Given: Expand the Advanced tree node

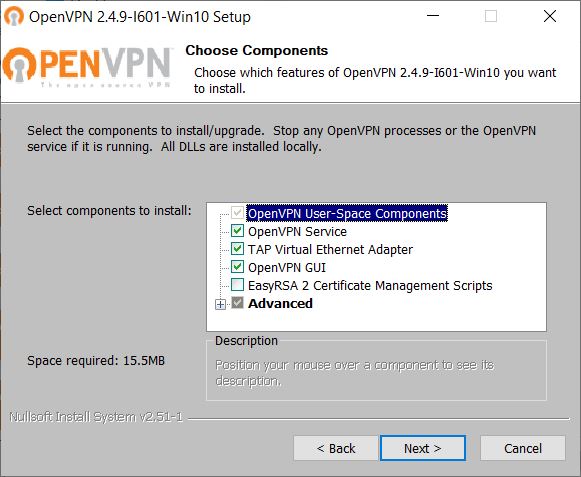Looking at the screenshot, I should click(x=220, y=304).
